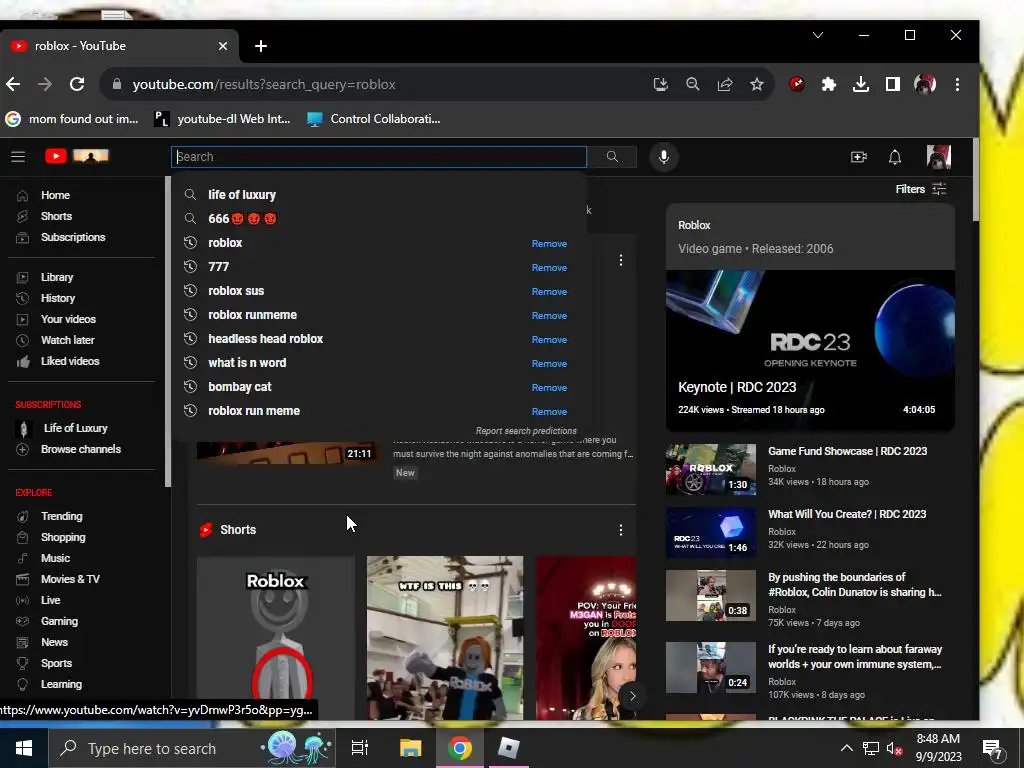
Task: Show hidden system tray icons
Action: [x=846, y=748]
